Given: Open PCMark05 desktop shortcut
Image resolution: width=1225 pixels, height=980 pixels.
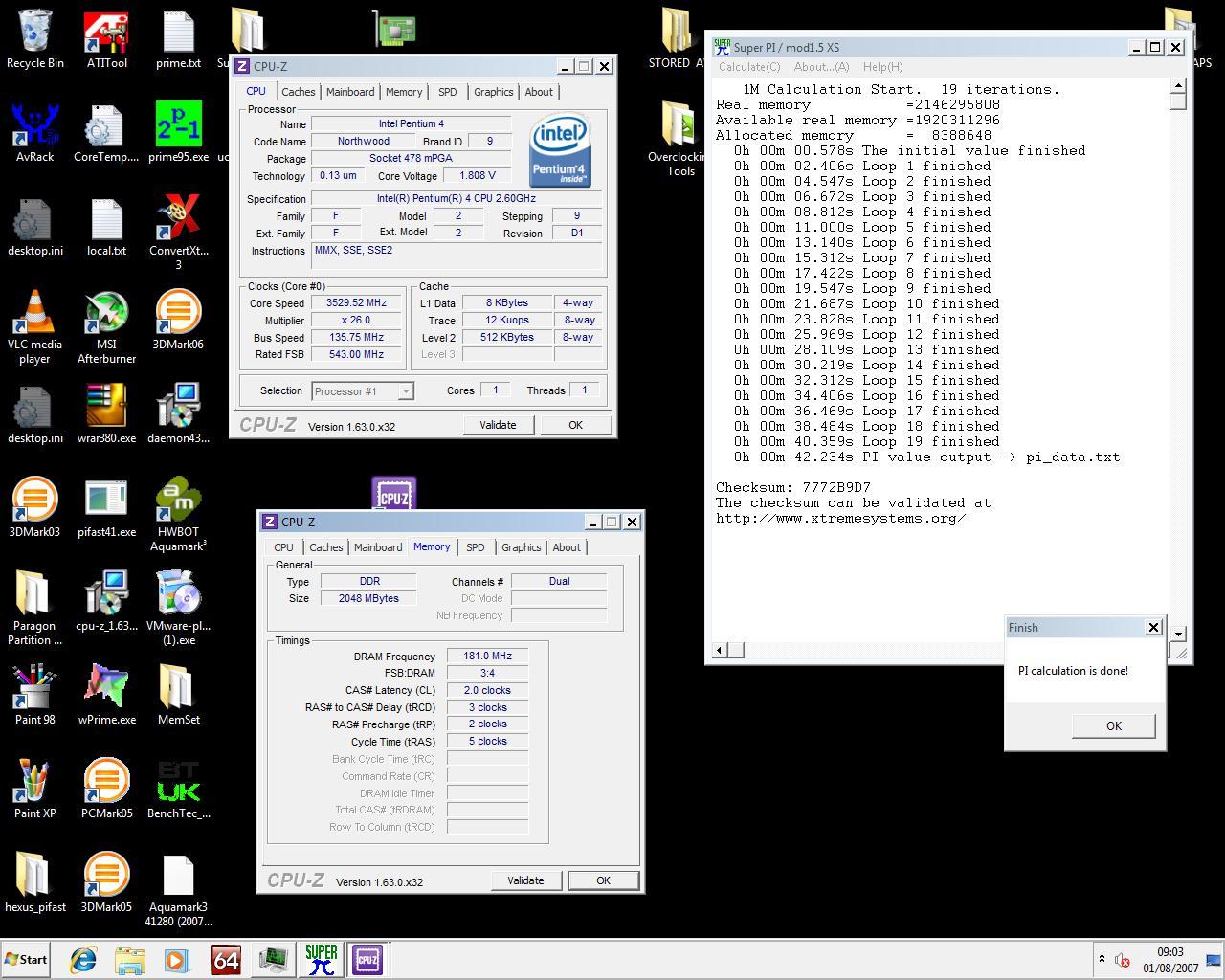Looking at the screenshot, I should [106, 790].
